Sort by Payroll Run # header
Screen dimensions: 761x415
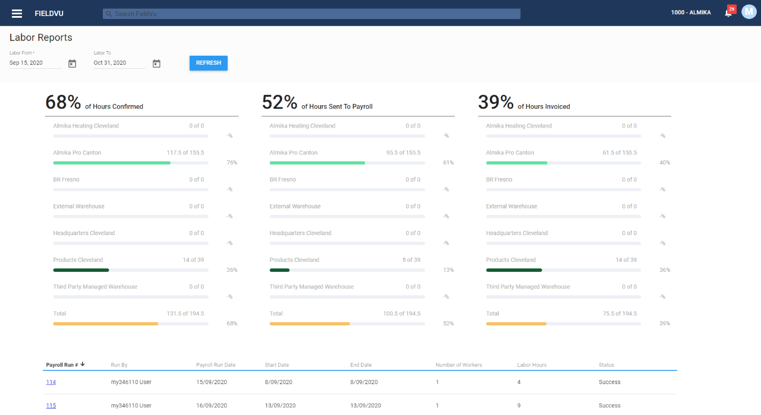pos(62,365)
